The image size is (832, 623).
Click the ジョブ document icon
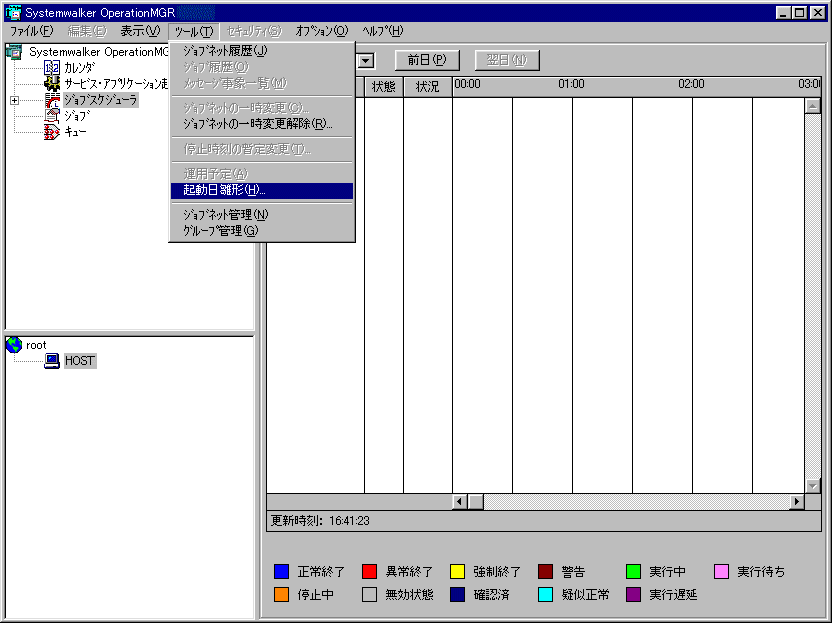click(51, 116)
